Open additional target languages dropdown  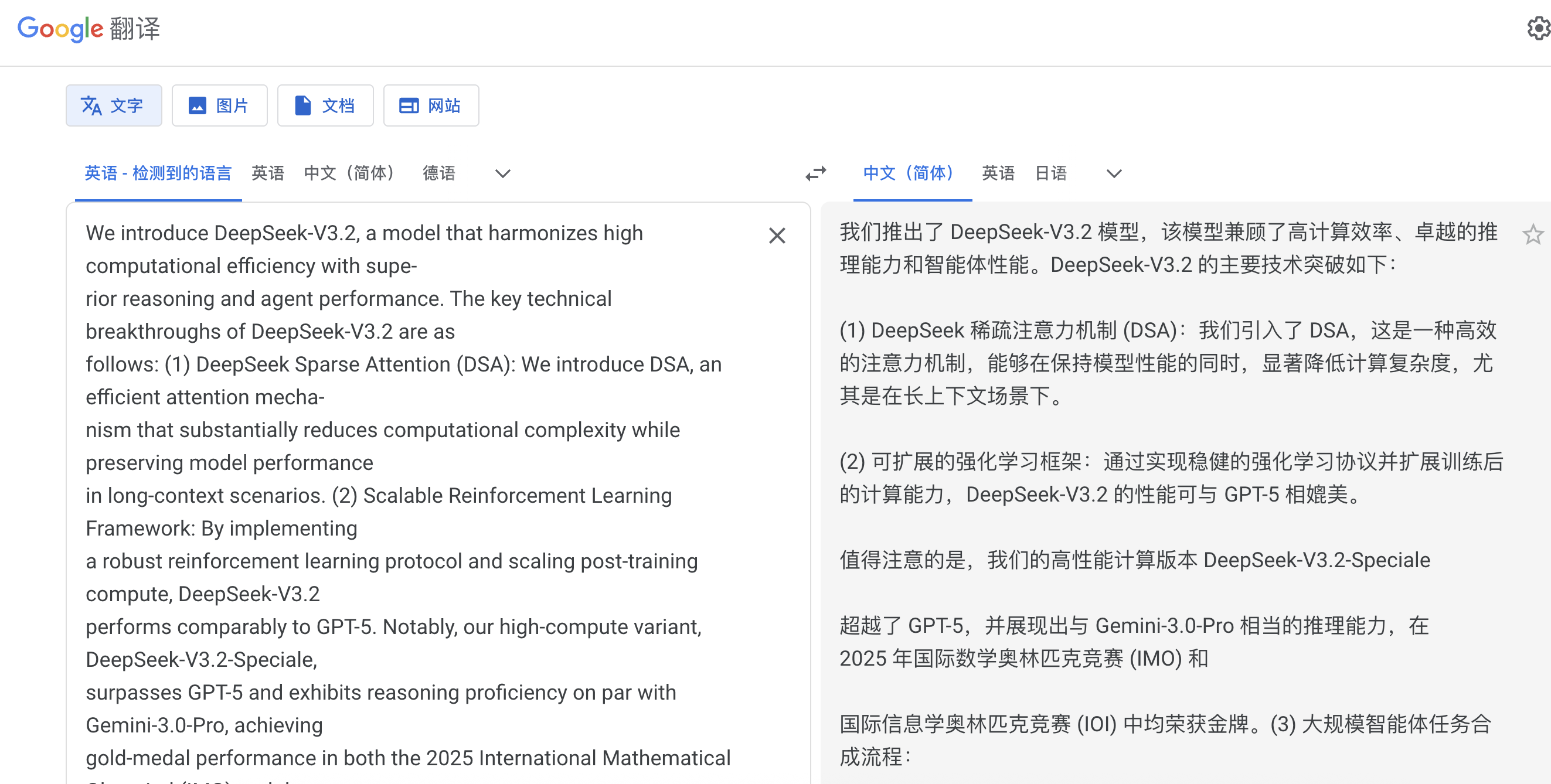coord(1113,174)
